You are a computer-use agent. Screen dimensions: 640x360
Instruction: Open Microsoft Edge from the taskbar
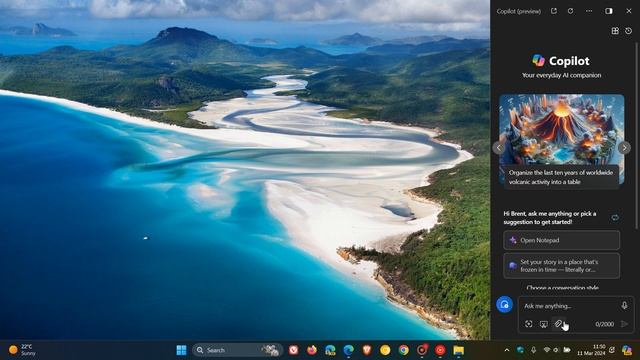pyautogui.click(x=349, y=350)
